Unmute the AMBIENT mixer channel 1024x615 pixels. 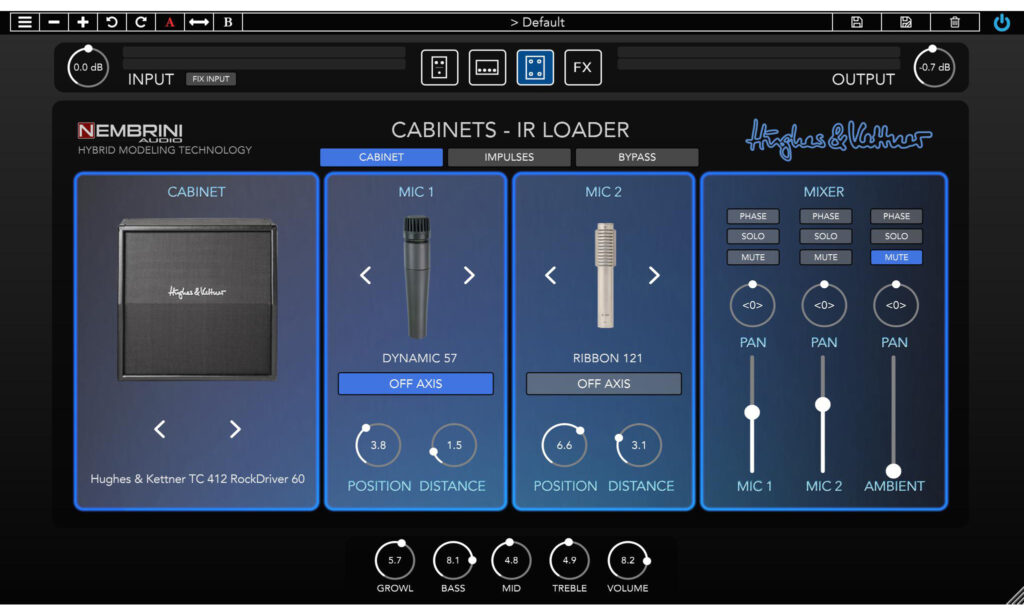[896, 257]
